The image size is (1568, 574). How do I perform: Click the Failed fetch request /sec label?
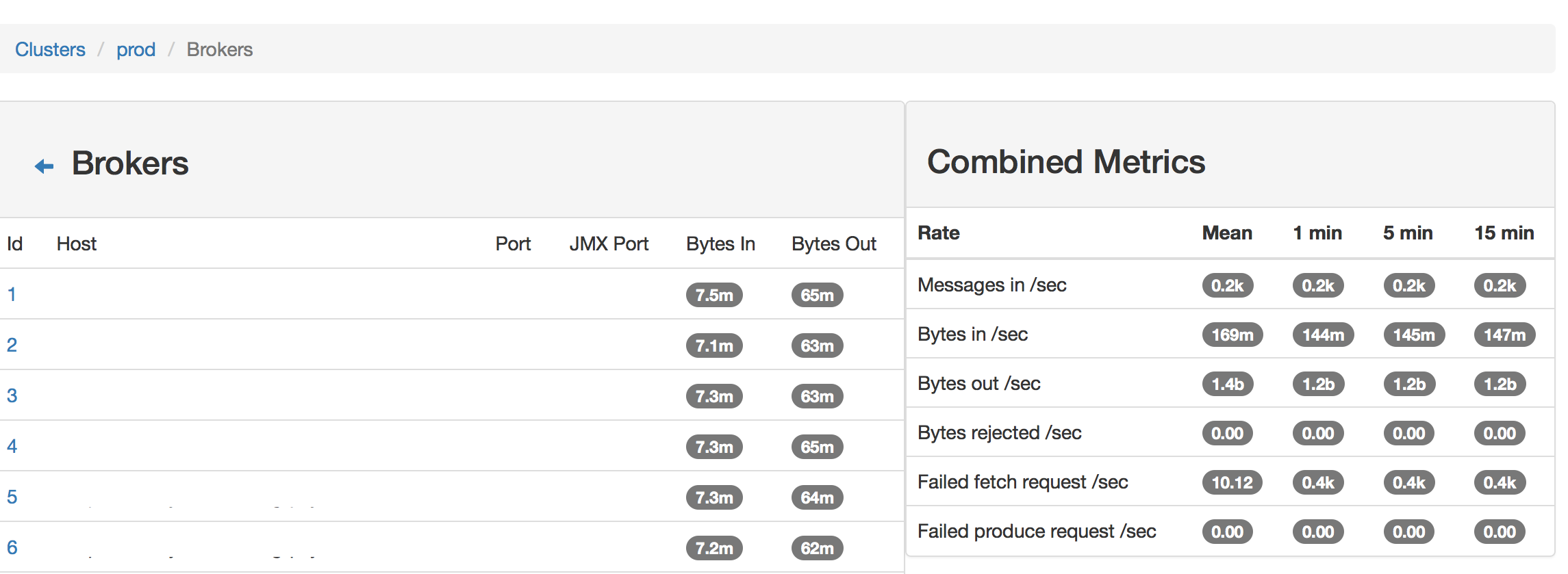(1023, 482)
